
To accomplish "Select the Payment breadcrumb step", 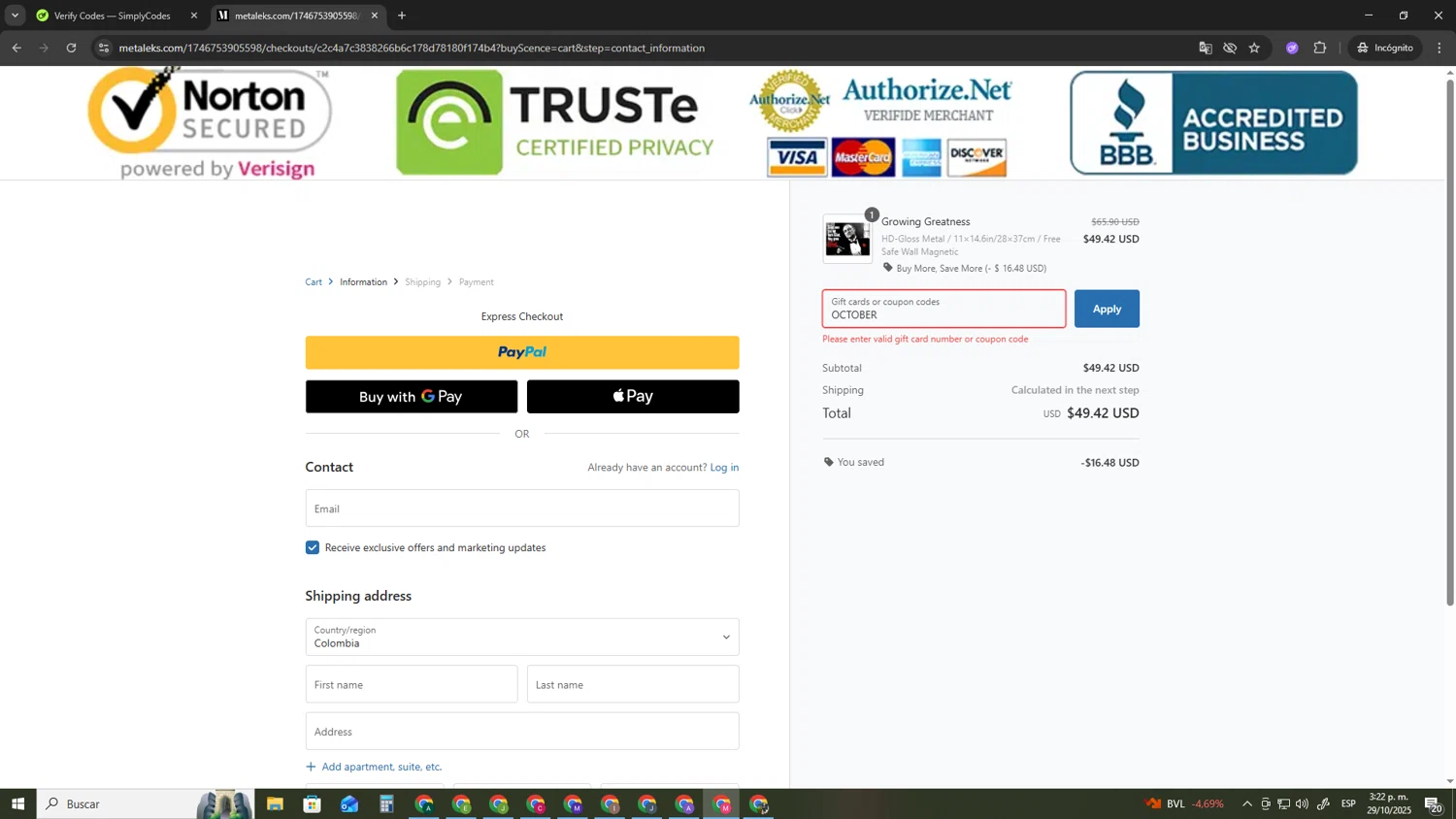I will click(477, 282).
